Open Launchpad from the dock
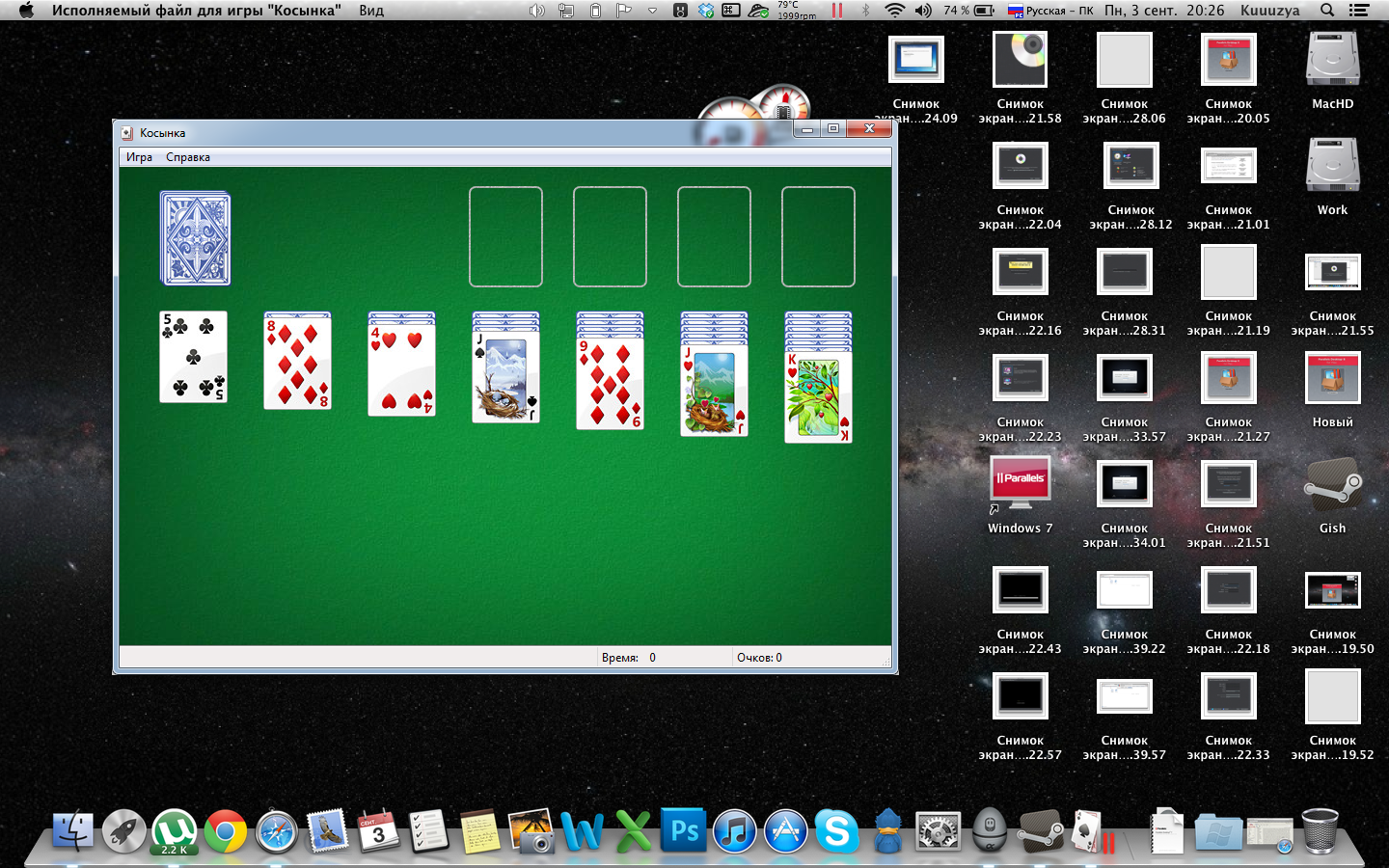Screen dimensions: 1389x868 tap(124, 831)
